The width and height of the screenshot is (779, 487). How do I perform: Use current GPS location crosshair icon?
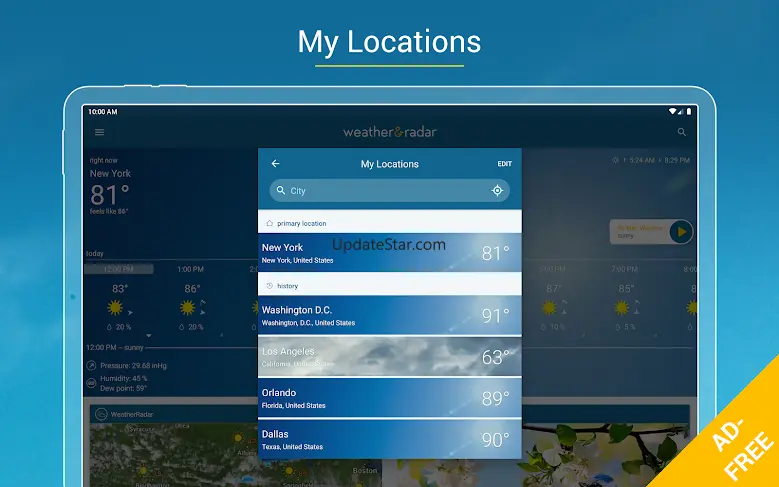(x=497, y=190)
